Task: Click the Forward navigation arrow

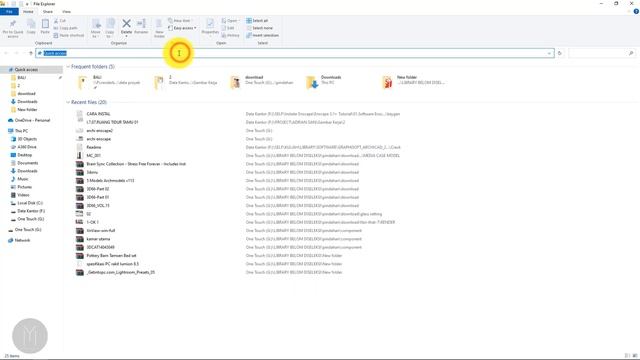Action: click(17, 53)
